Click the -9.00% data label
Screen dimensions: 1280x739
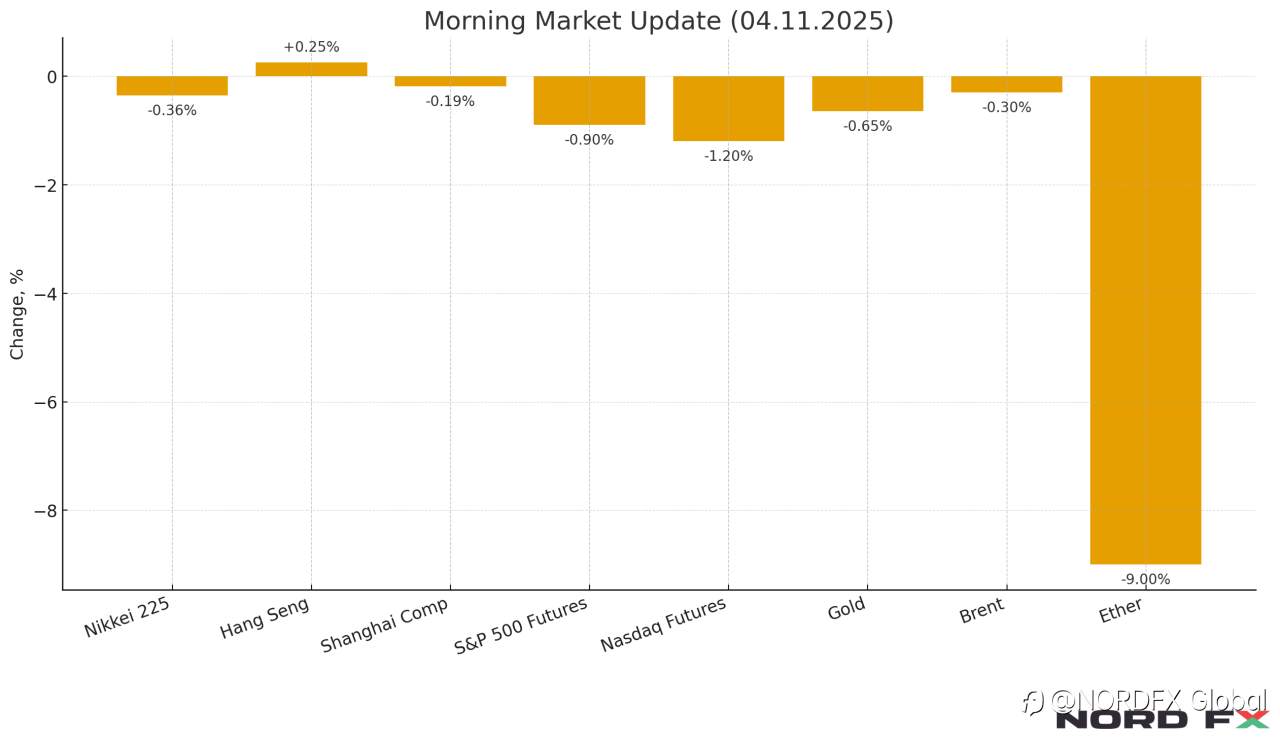point(1145,579)
